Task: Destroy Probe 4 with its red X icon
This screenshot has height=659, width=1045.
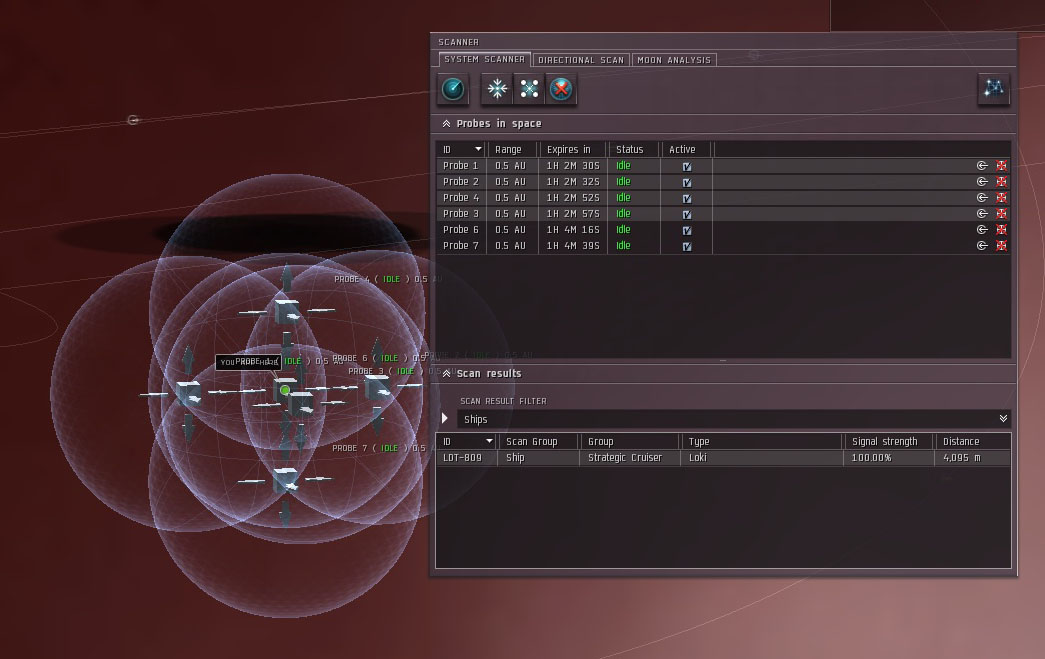Action: pyautogui.click(x=1001, y=198)
